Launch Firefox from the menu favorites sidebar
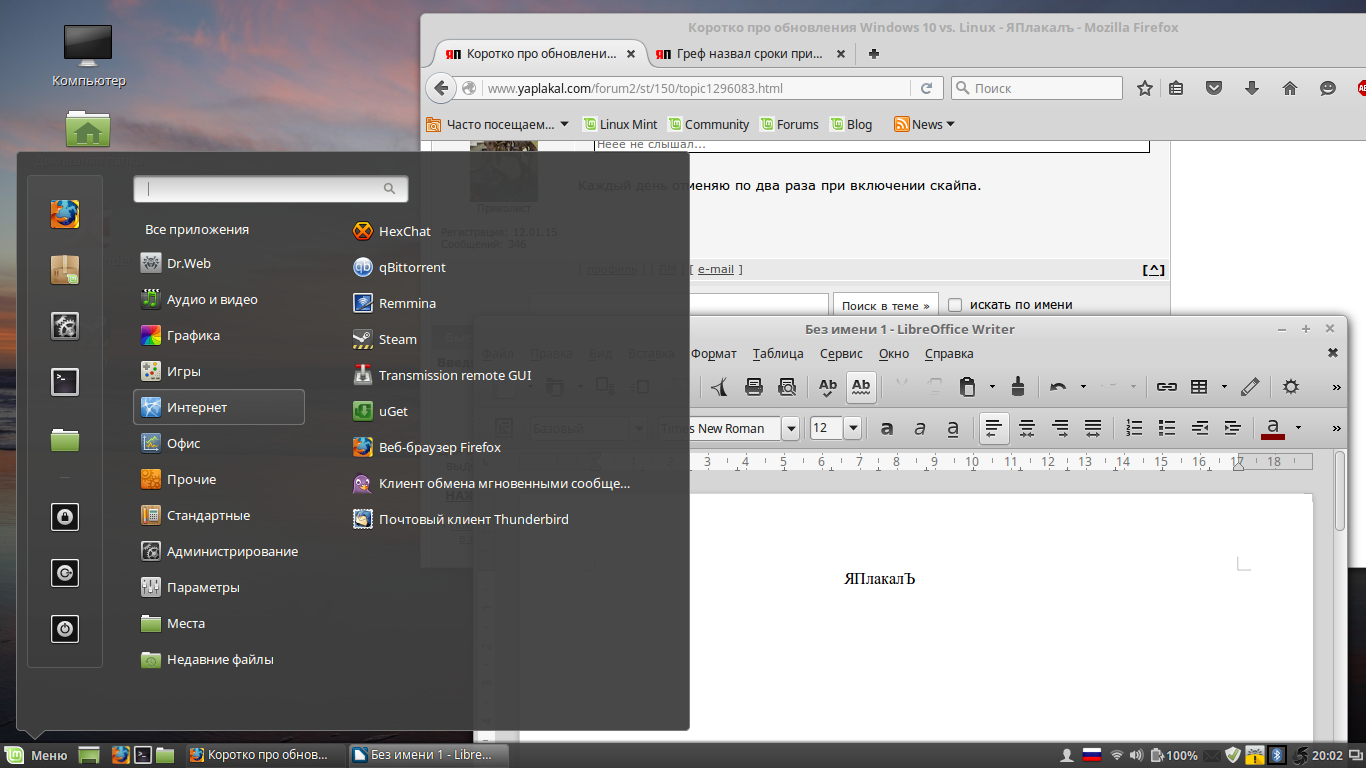The width and height of the screenshot is (1366, 768). (x=65, y=214)
